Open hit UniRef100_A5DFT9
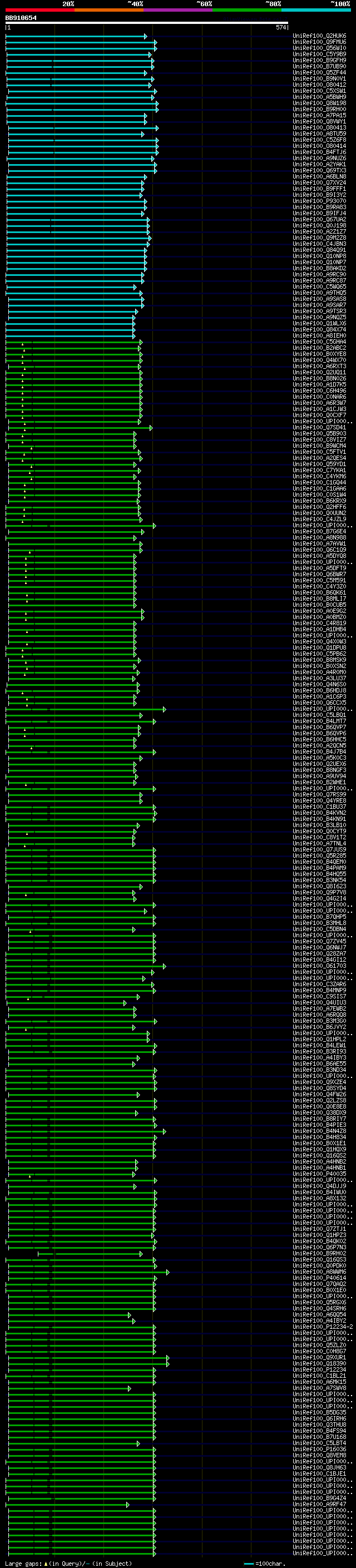356x1568 pixels. pyautogui.click(x=319, y=568)
